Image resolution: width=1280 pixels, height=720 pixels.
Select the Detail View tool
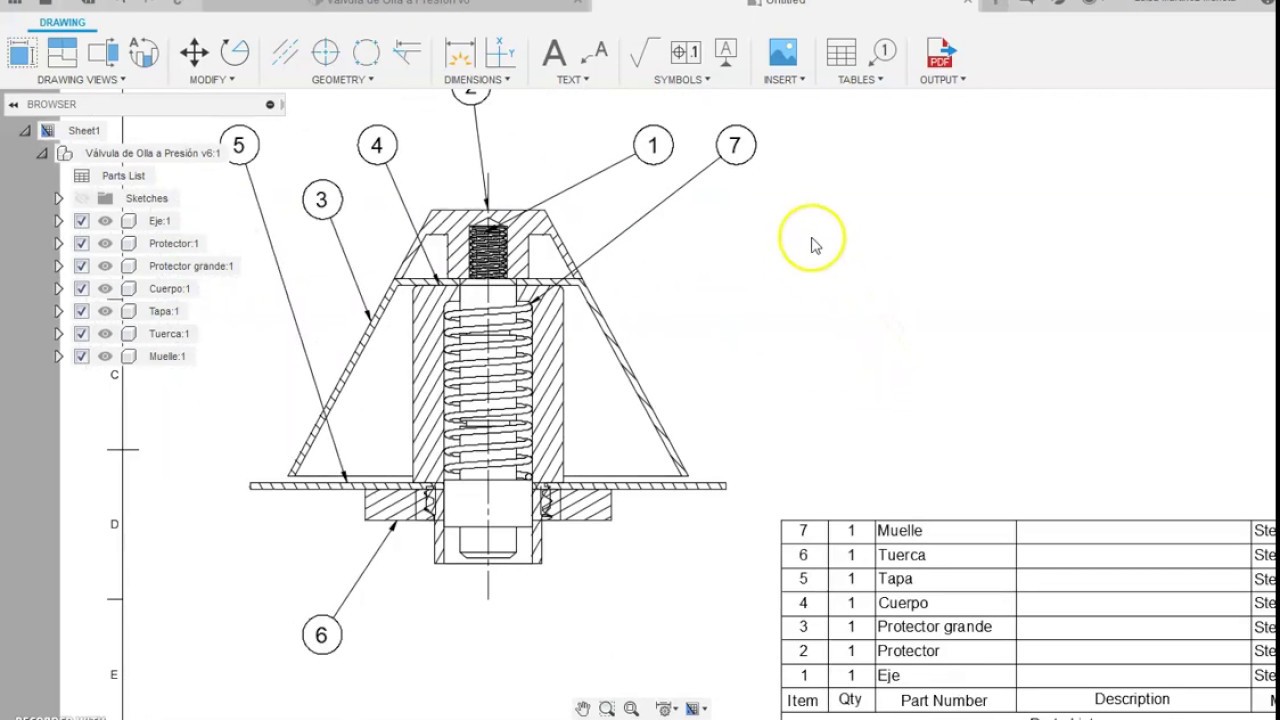click(143, 52)
